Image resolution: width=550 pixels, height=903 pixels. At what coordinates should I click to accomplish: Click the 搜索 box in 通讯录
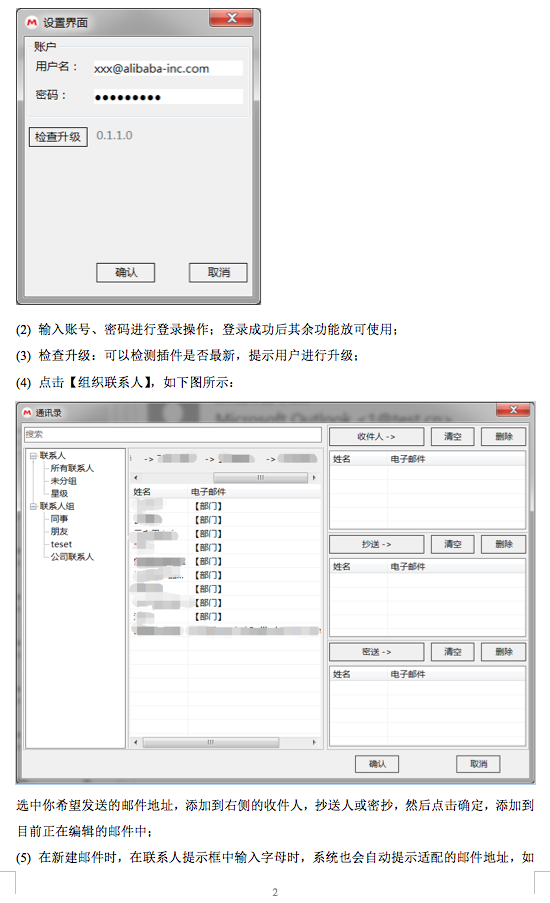click(173, 434)
